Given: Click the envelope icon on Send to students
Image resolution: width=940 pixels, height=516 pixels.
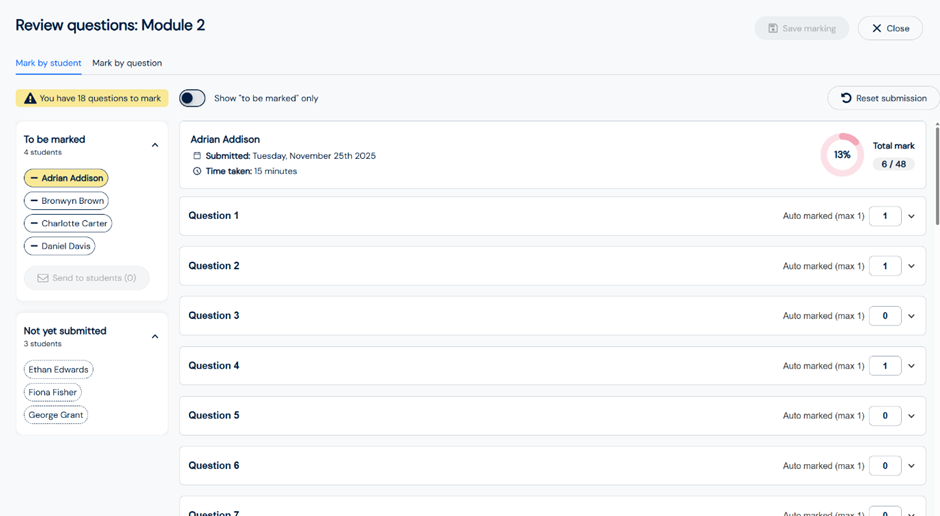Looking at the screenshot, I should click(43, 278).
